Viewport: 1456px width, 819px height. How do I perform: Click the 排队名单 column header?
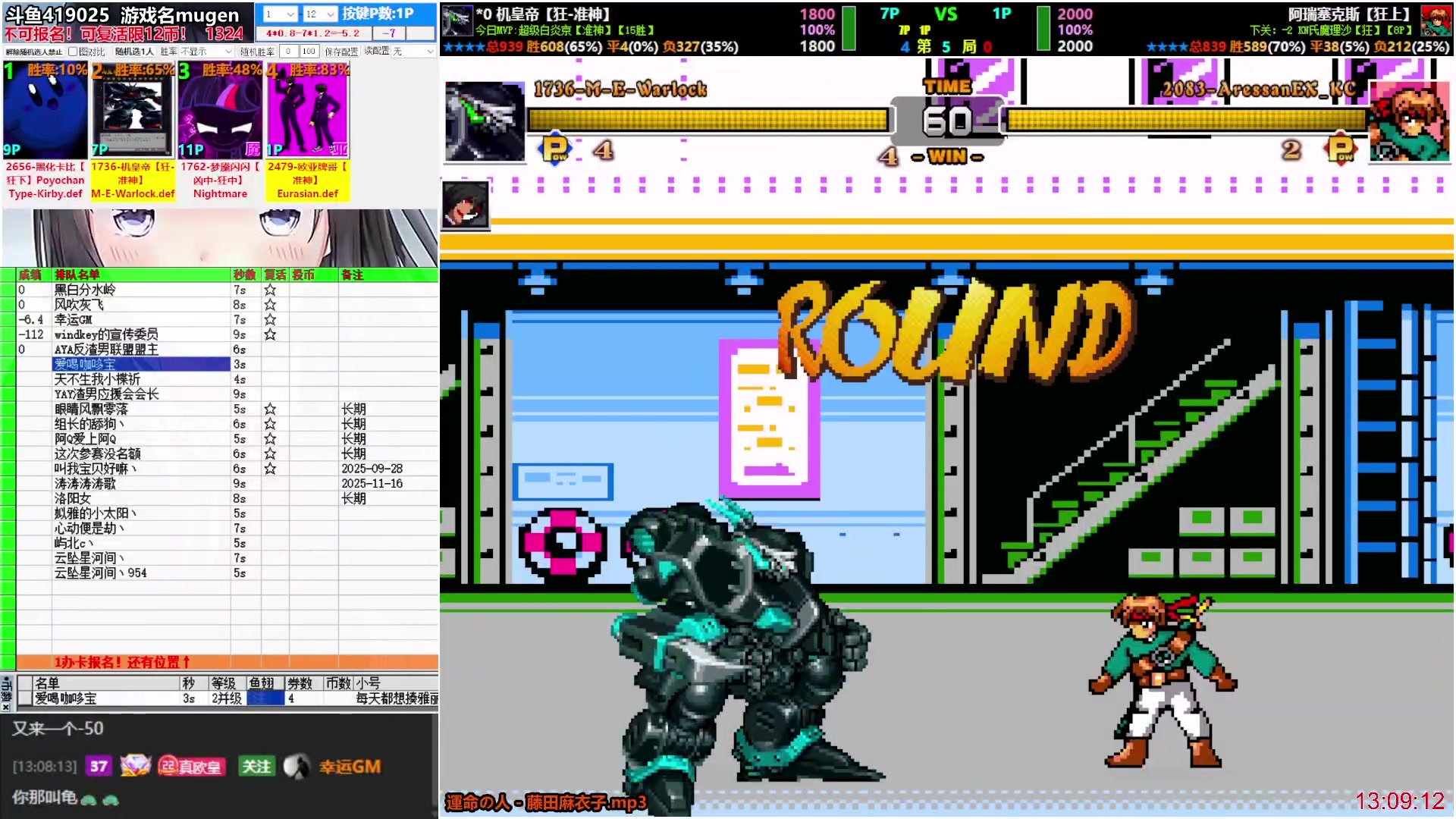[141, 275]
